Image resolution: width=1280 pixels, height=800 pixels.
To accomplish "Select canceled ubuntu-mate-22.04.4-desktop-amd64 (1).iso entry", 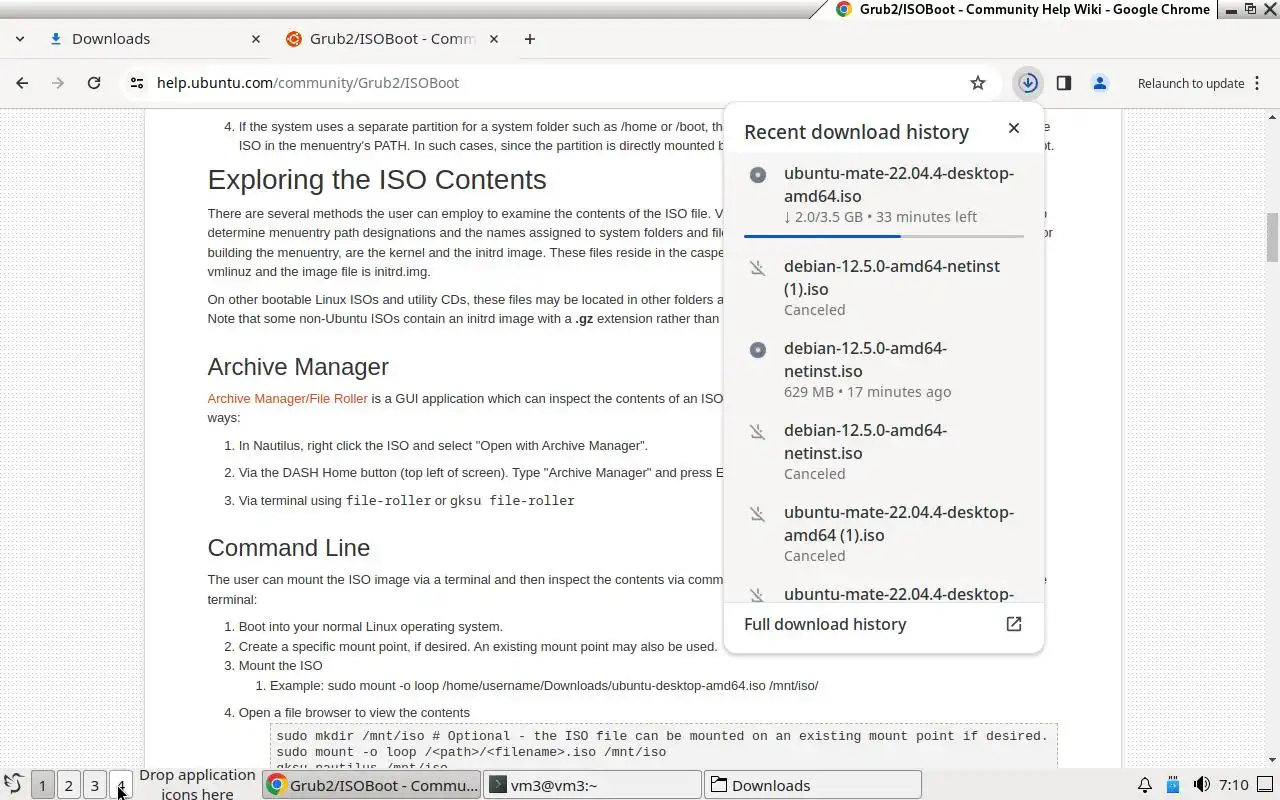I will coord(884,533).
